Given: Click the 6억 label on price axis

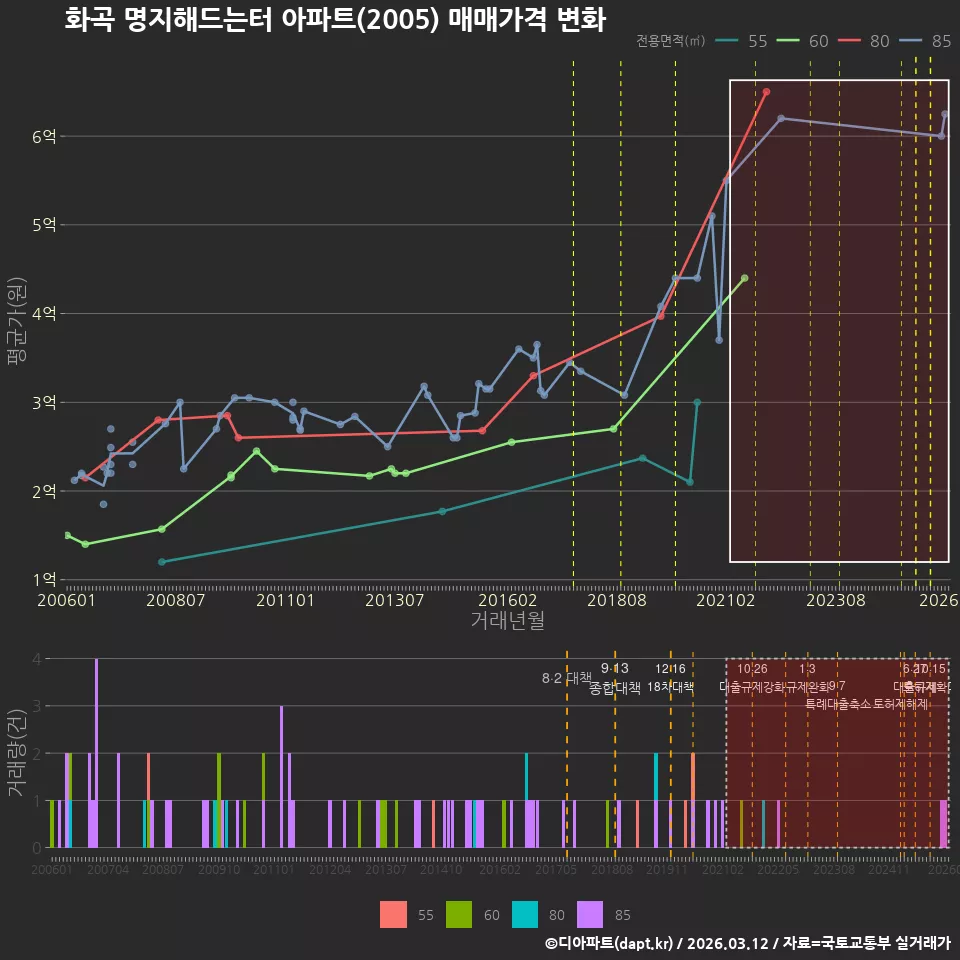Looking at the screenshot, I should point(44,137).
